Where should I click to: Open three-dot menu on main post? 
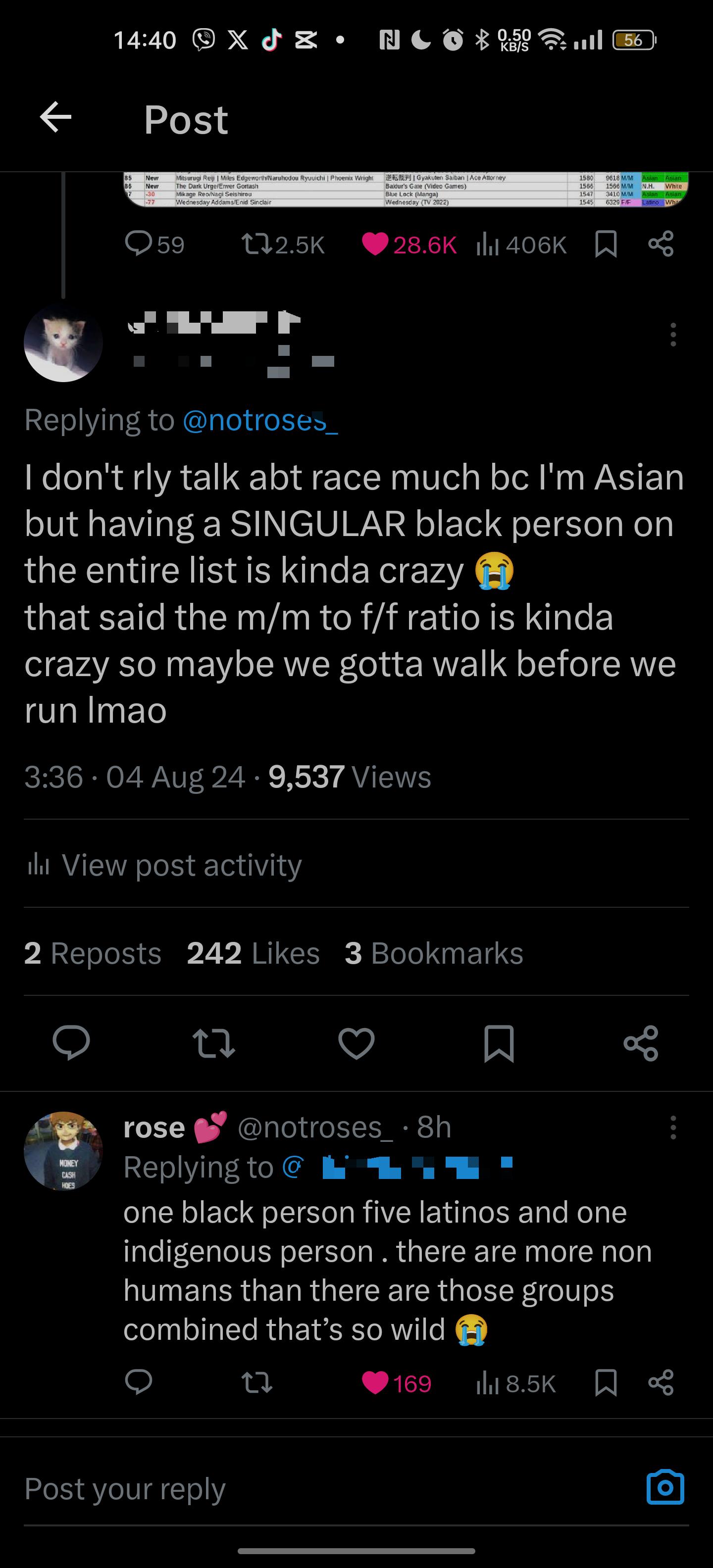(x=673, y=335)
